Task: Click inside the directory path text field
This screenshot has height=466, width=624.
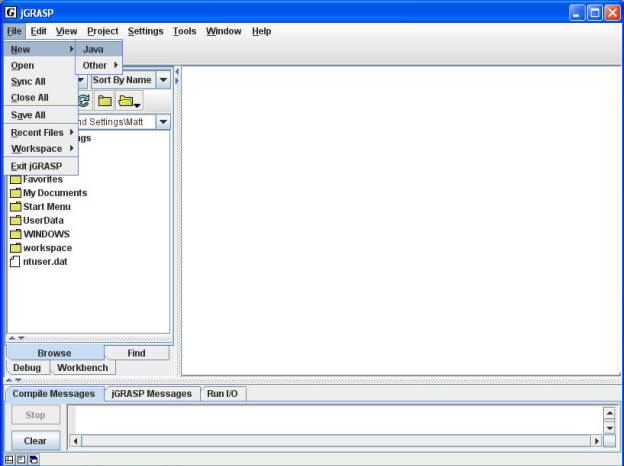Action: tap(116, 122)
